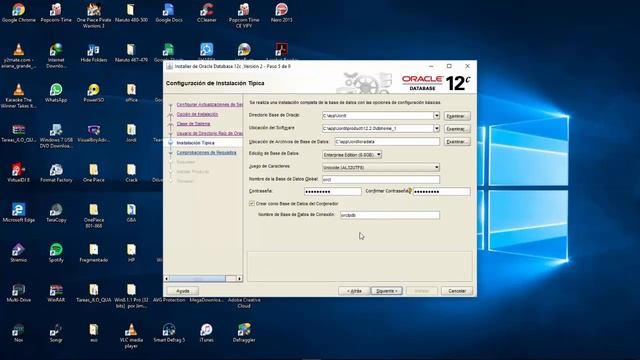Select the Multi-Drive desktop icon
The width and height of the screenshot is (640, 360).
(18, 292)
